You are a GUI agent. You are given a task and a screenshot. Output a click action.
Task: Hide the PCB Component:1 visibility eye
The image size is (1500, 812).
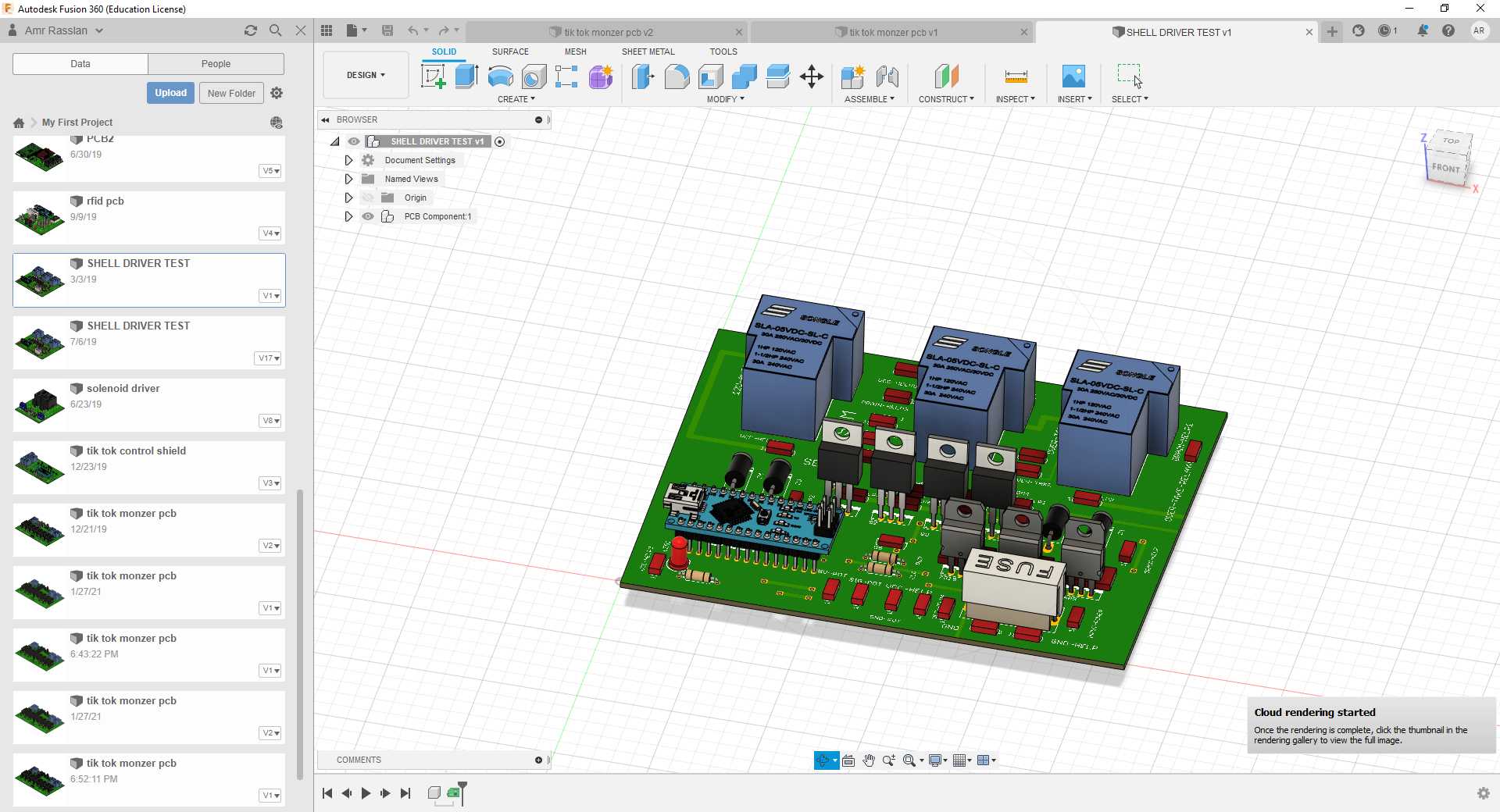368,216
